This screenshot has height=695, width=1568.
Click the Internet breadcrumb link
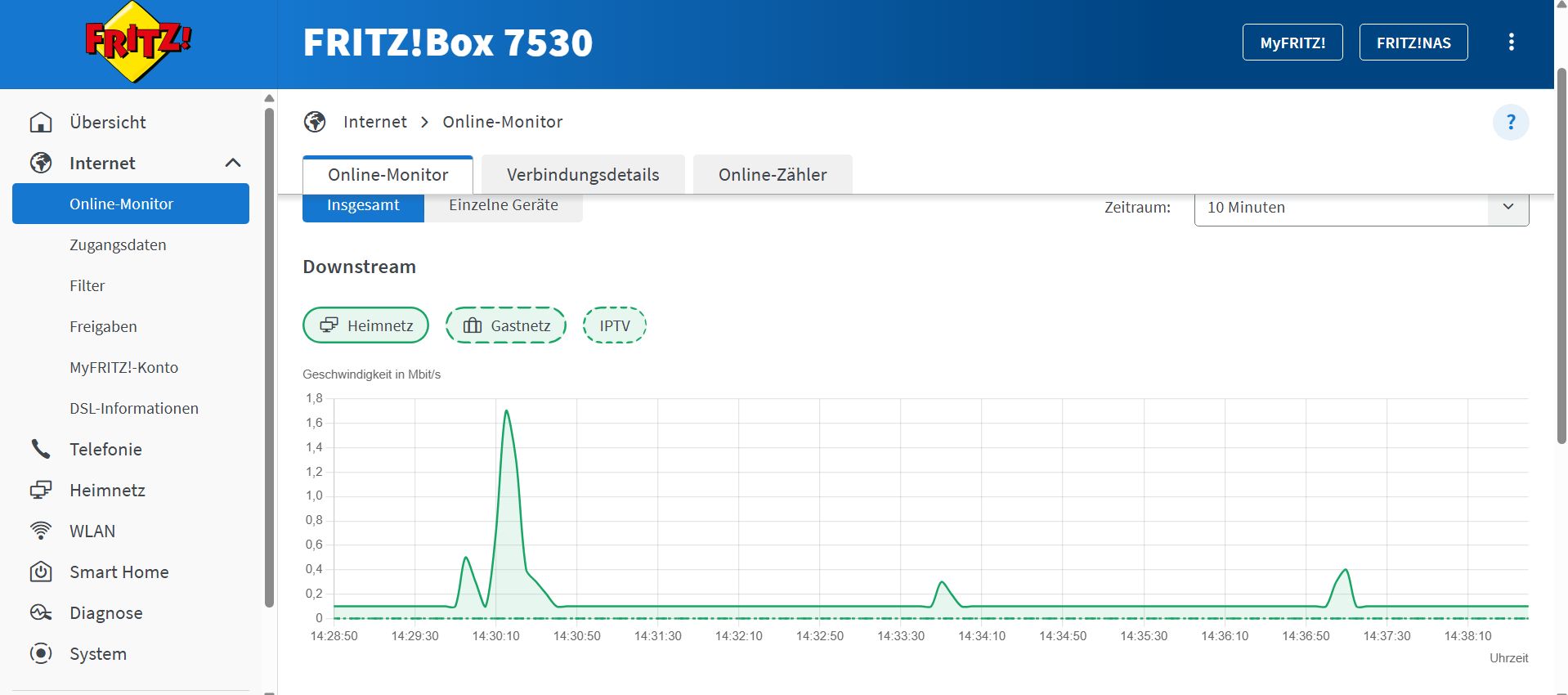pos(375,122)
